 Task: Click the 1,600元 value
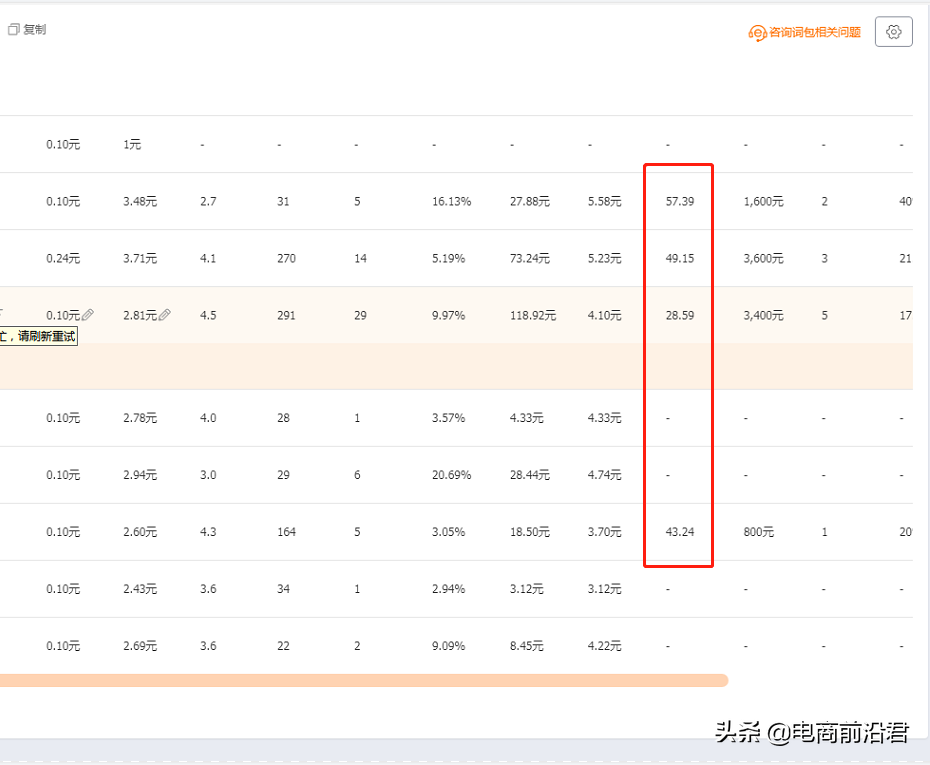(763, 202)
